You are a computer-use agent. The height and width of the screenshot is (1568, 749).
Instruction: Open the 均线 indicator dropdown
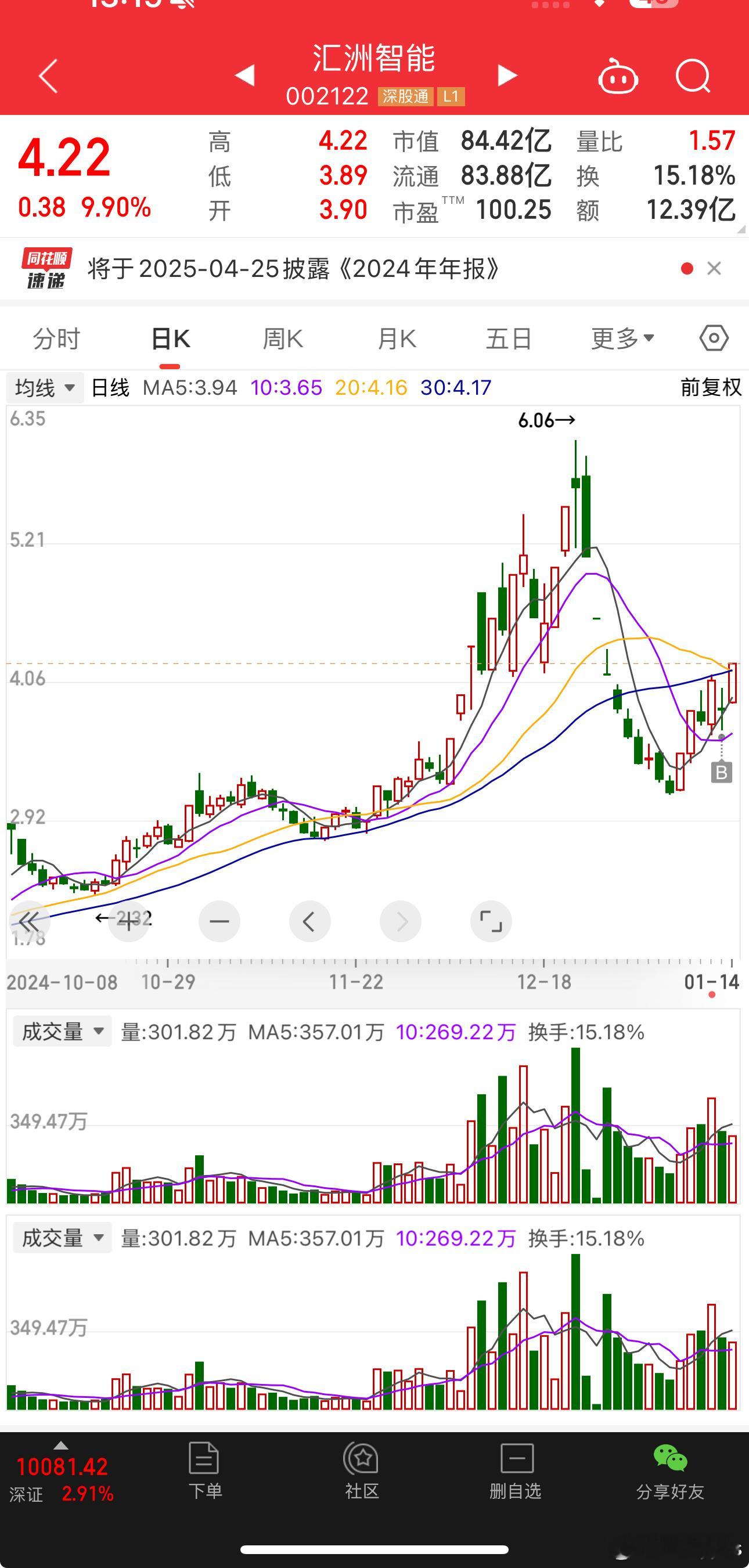(45, 388)
